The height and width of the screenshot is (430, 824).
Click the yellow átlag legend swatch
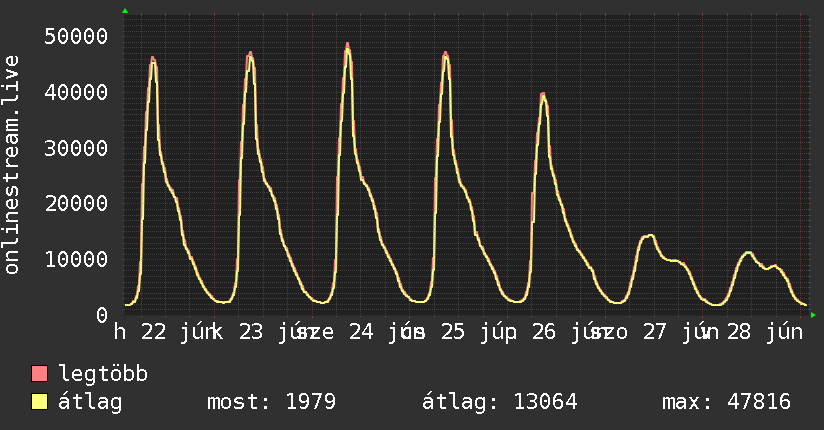[x=39, y=402]
